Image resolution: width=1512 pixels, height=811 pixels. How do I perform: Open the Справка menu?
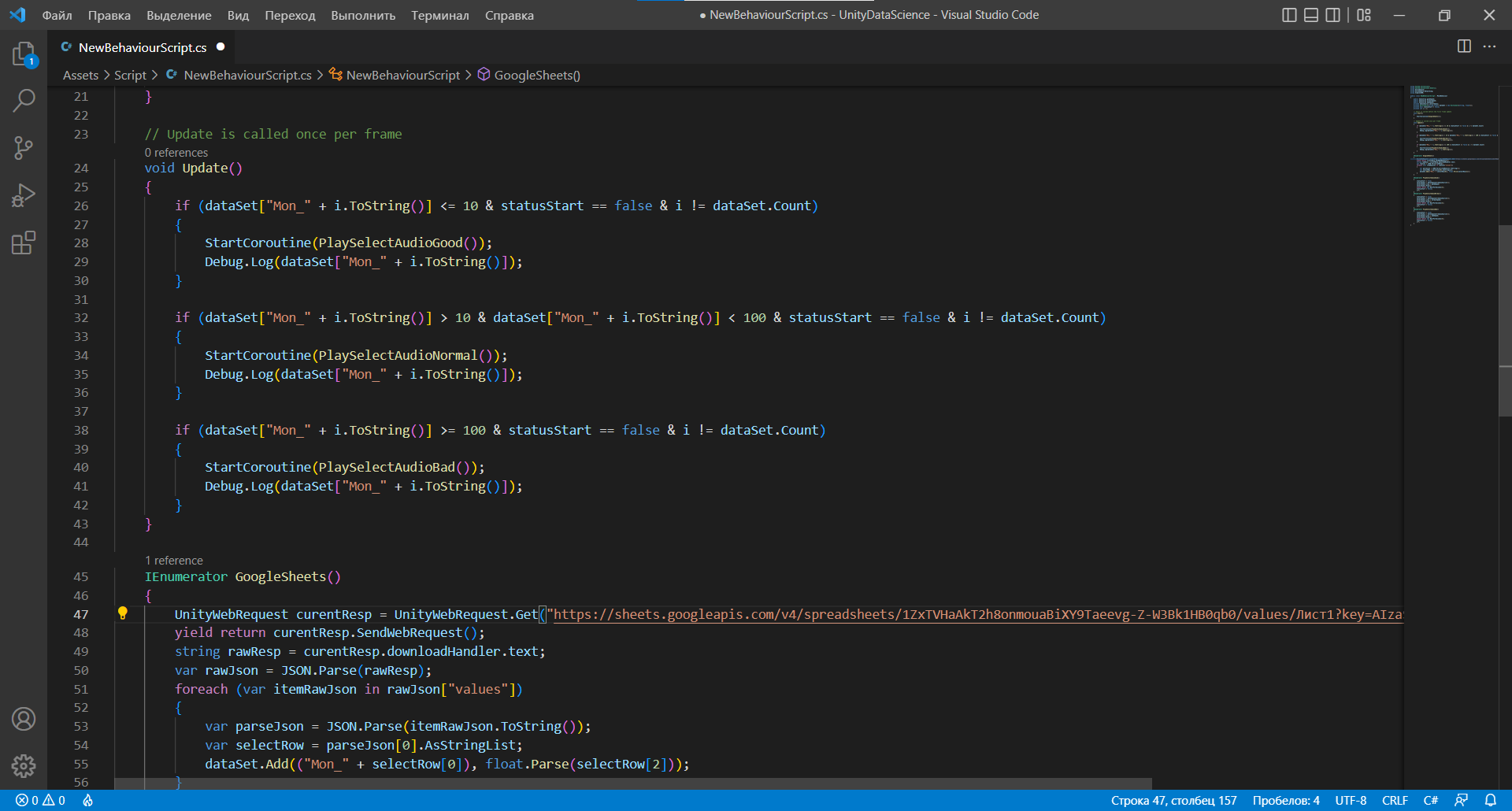(510, 15)
